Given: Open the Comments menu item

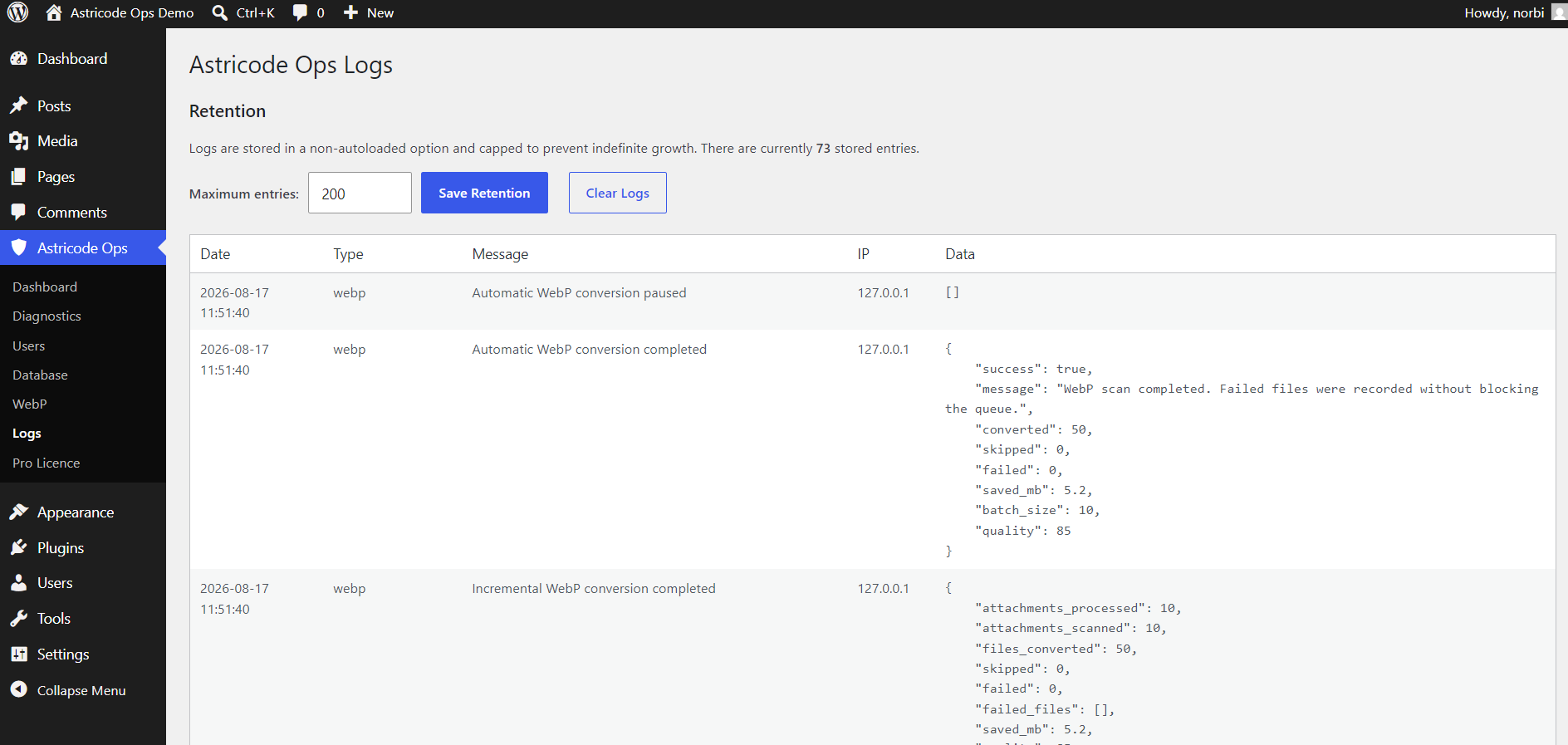Looking at the screenshot, I should (83, 213).
